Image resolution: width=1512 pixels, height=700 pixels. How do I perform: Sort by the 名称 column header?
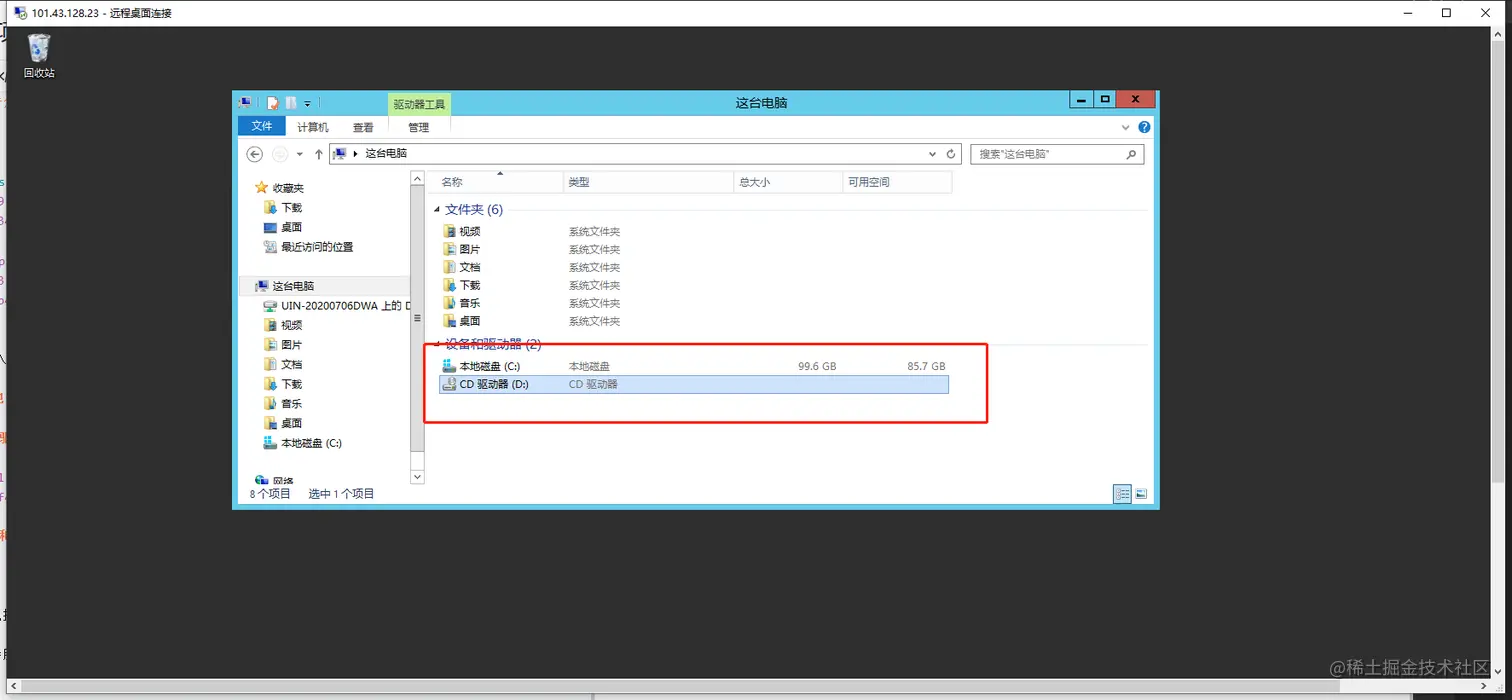[x=498, y=182]
